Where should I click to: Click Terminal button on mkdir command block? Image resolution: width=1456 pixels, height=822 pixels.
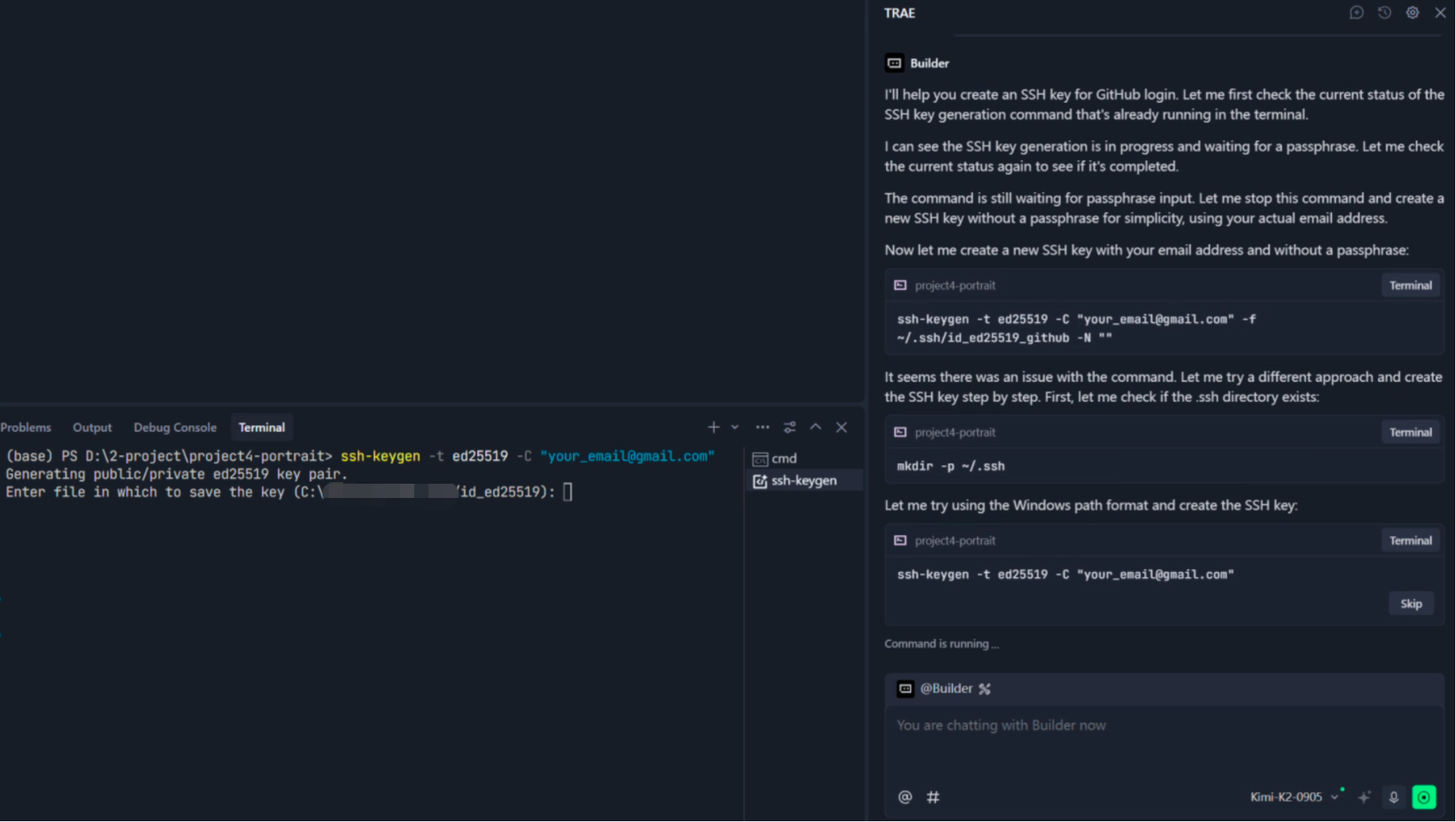1410,432
